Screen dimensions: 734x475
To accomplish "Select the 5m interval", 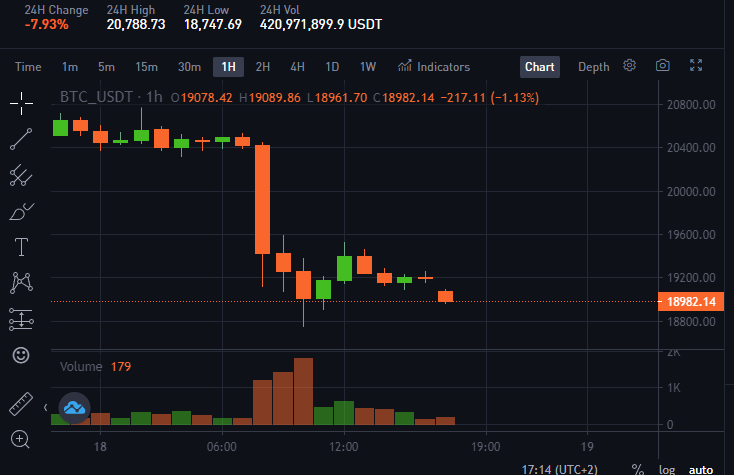I will pyautogui.click(x=106, y=67).
